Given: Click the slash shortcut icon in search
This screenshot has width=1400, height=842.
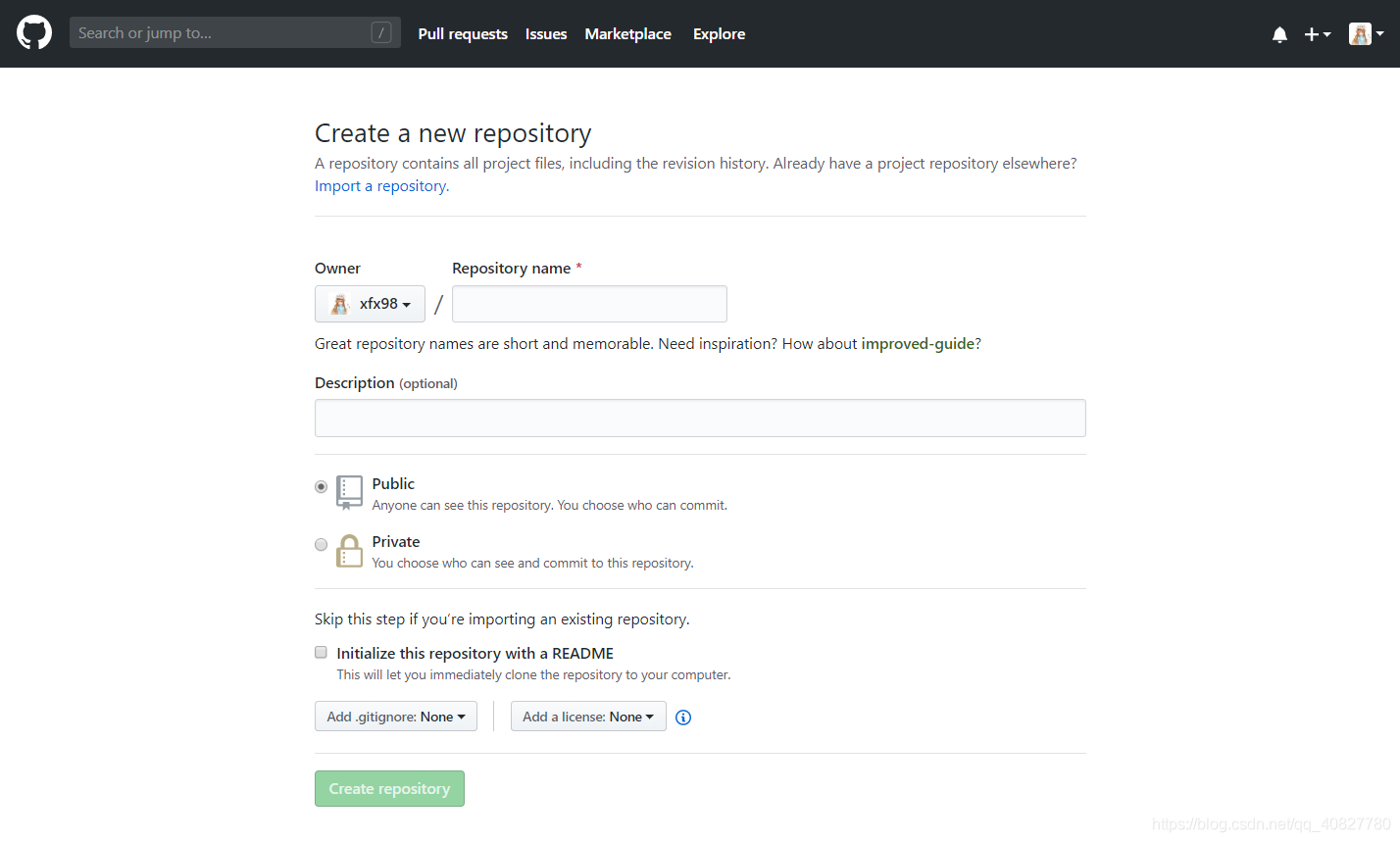Looking at the screenshot, I should click(x=381, y=32).
